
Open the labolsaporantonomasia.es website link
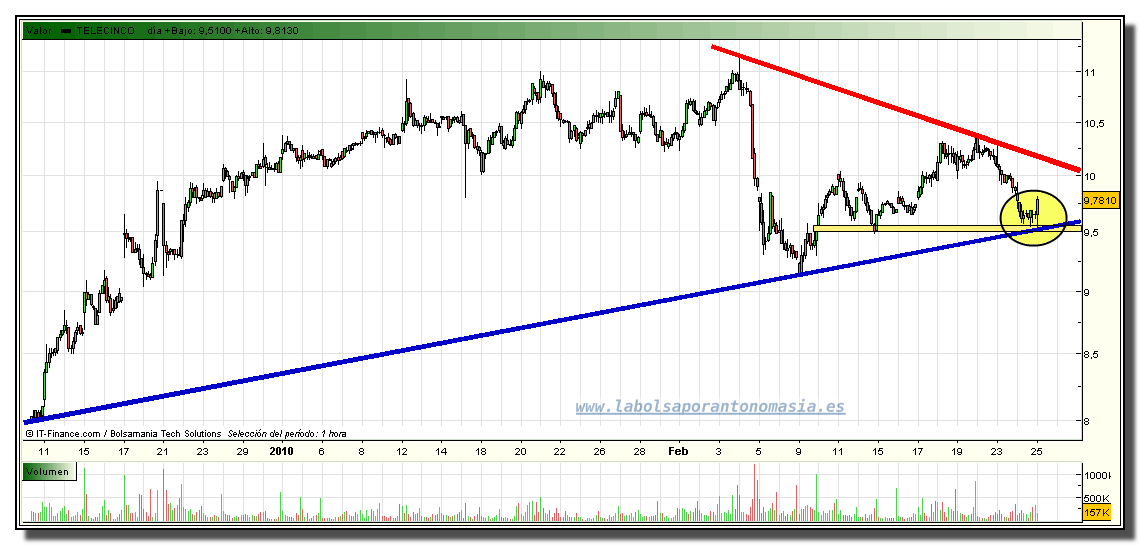click(x=710, y=407)
